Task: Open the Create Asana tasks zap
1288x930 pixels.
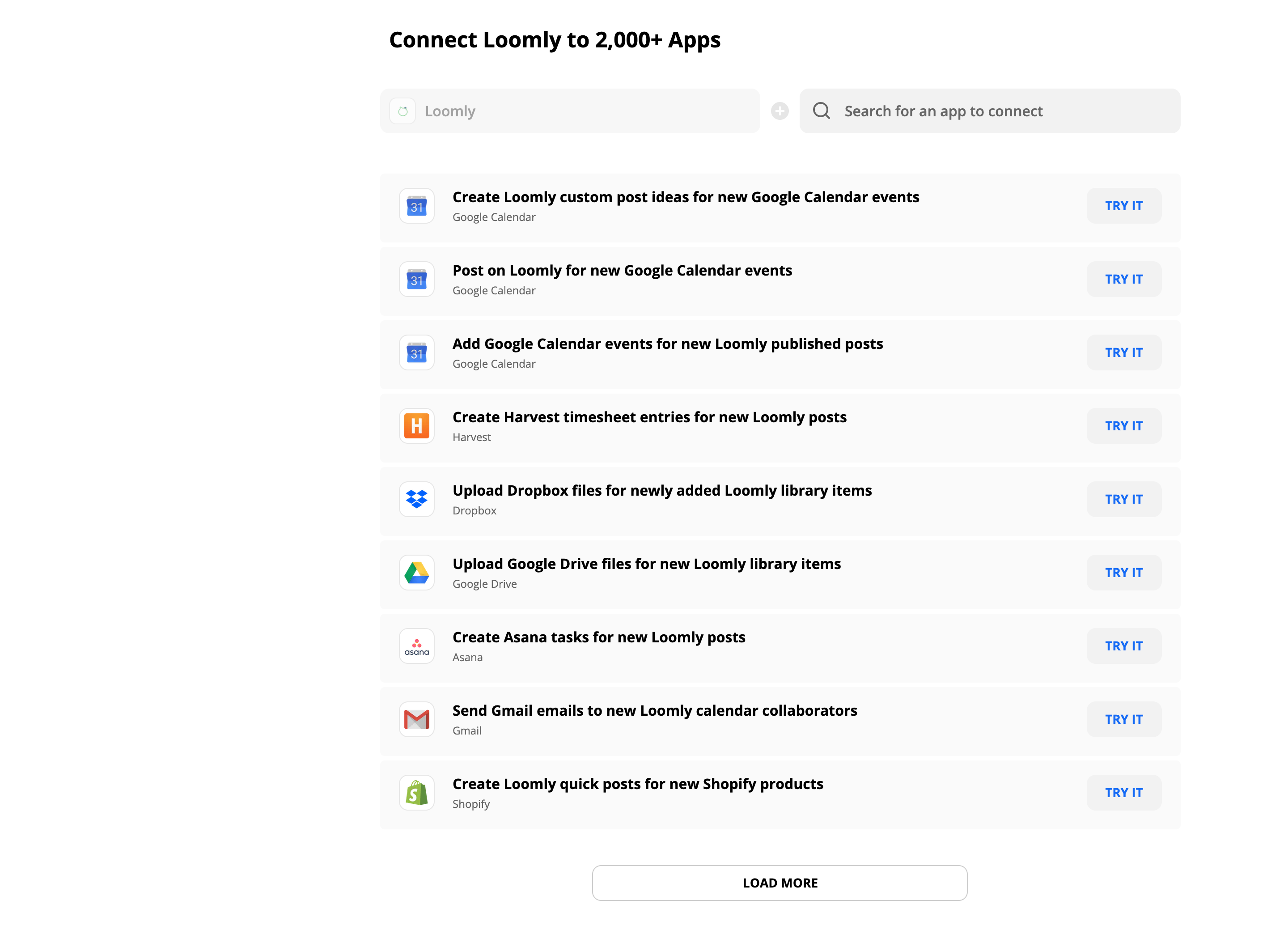Action: [x=598, y=637]
